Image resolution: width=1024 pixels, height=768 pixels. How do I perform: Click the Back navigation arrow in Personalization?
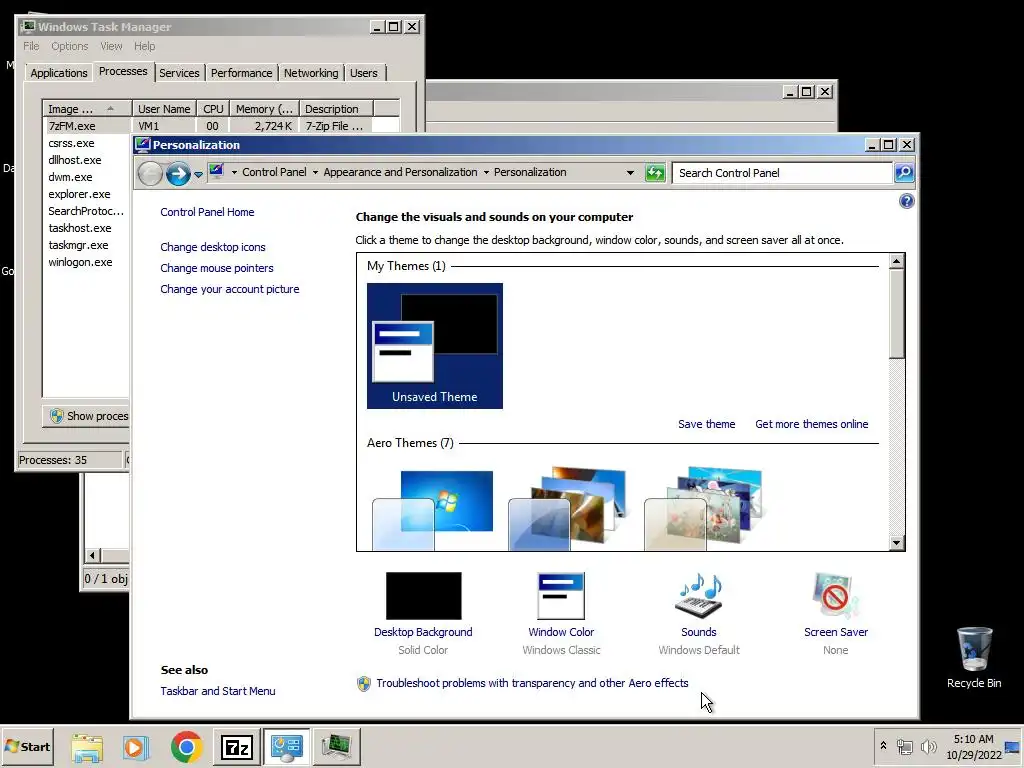coord(150,174)
